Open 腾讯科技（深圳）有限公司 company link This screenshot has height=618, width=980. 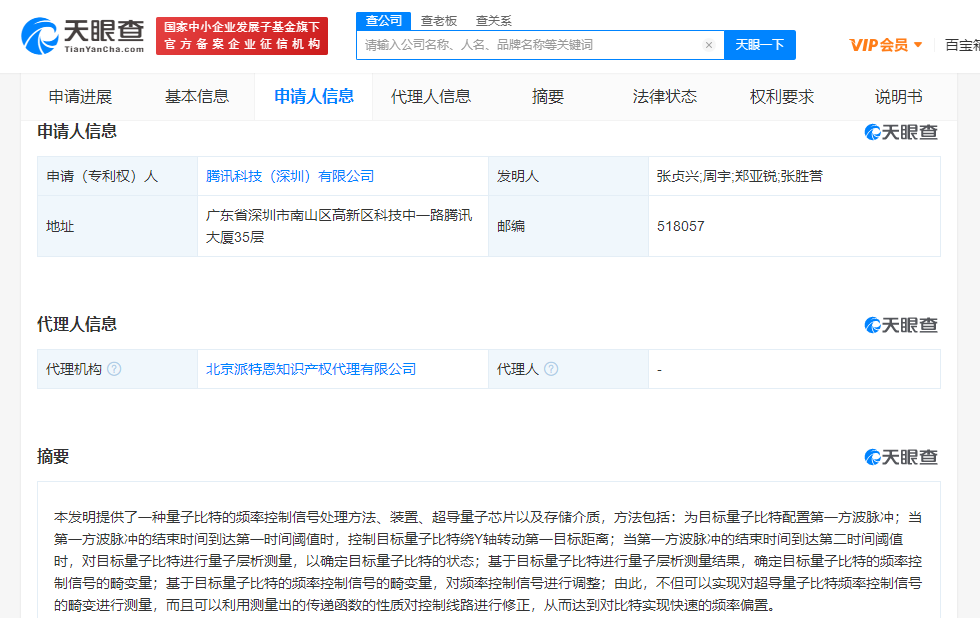click(290, 176)
